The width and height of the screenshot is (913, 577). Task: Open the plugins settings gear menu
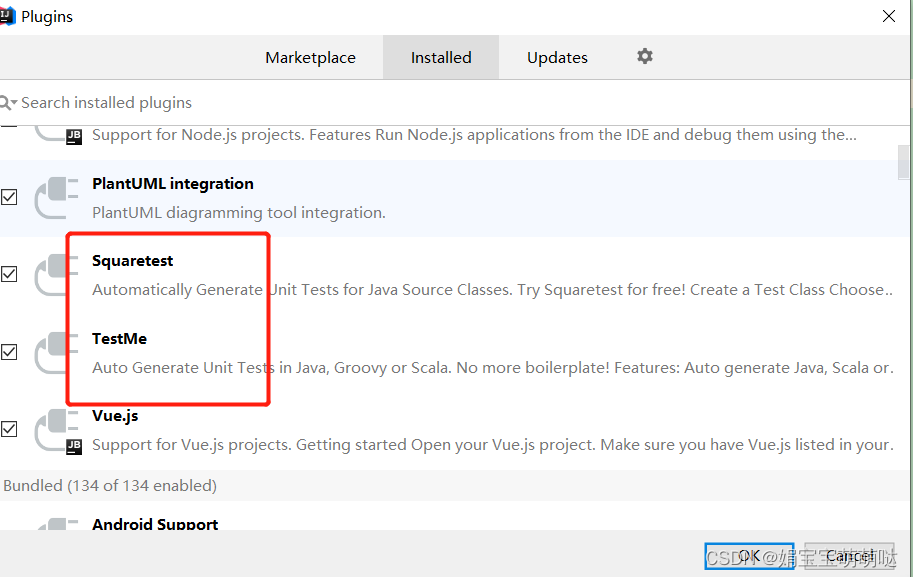click(645, 56)
